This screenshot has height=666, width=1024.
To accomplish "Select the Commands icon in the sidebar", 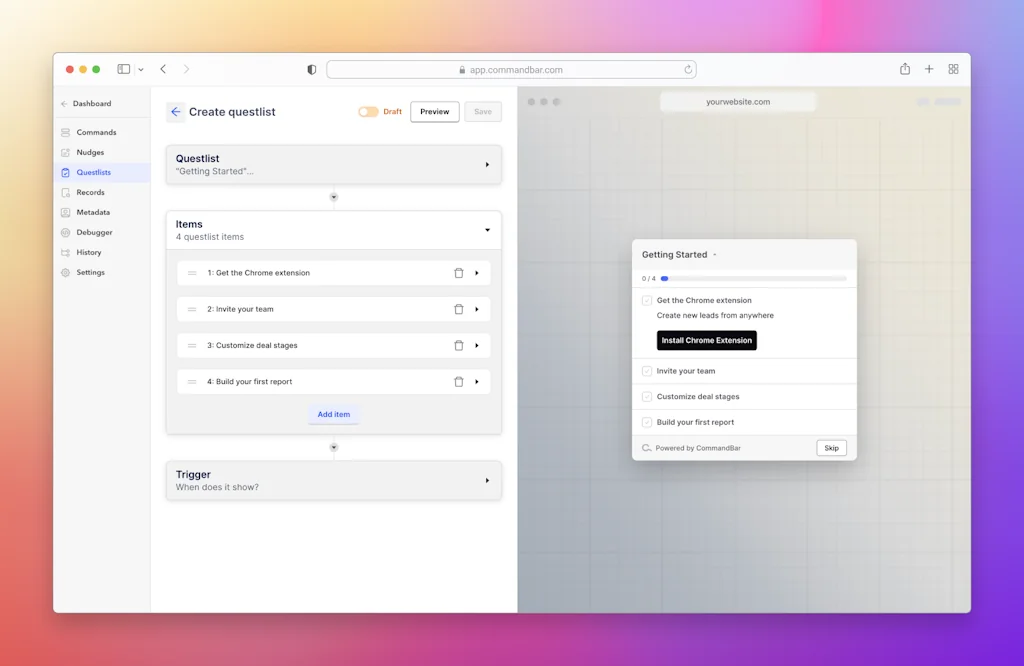I will point(67,132).
